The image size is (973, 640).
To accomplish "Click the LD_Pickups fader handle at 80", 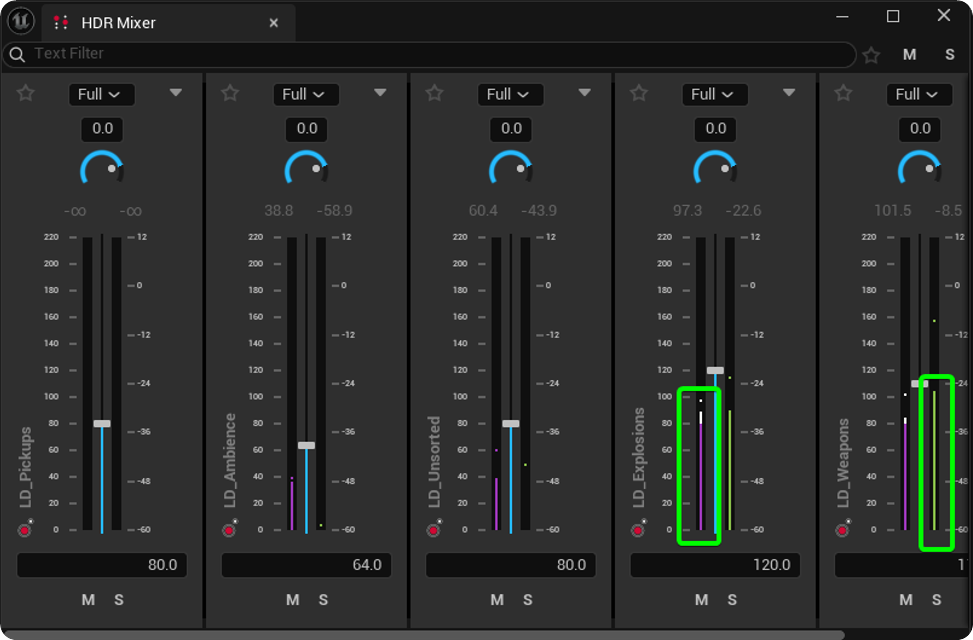I will click(102, 423).
